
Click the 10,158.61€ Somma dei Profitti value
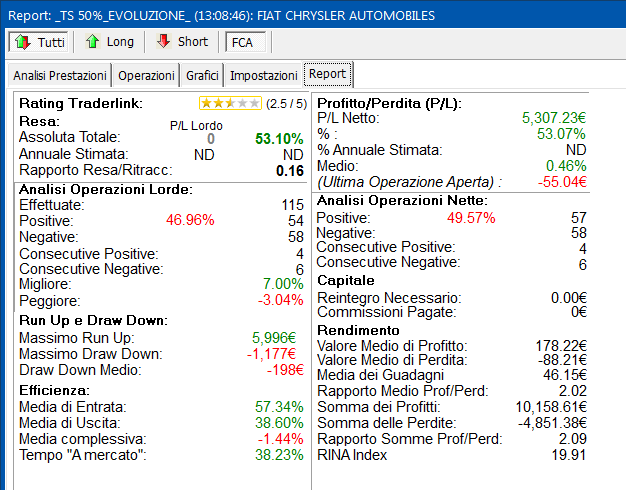pos(551,407)
